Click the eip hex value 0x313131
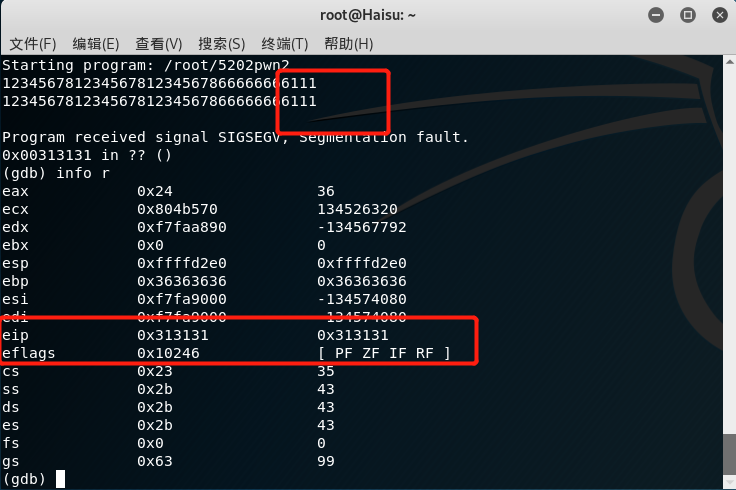 [173, 336]
